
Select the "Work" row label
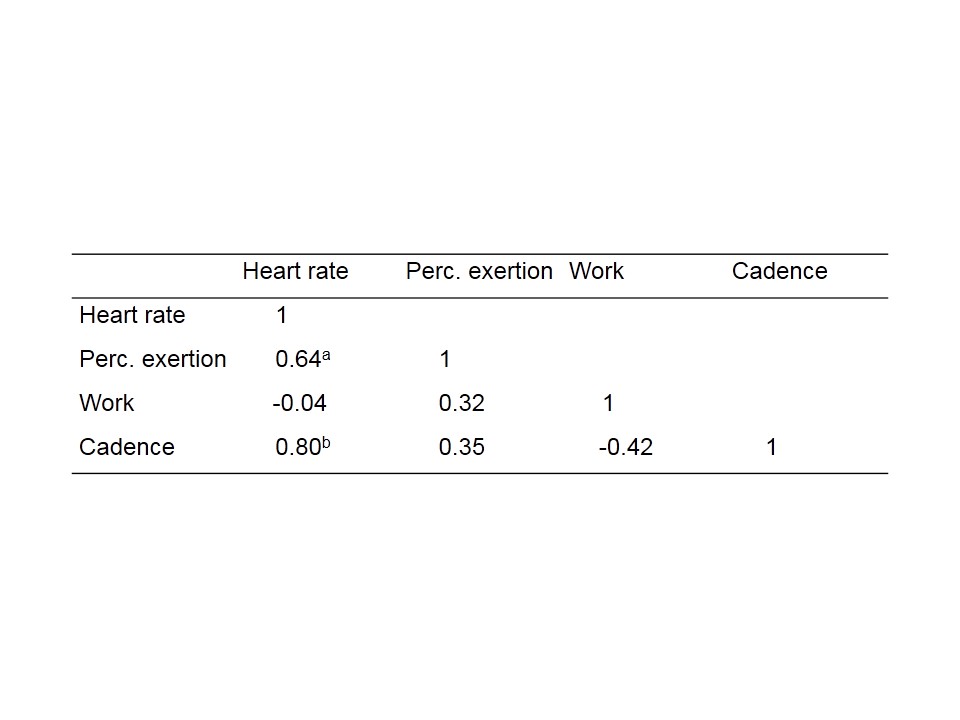click(106, 403)
